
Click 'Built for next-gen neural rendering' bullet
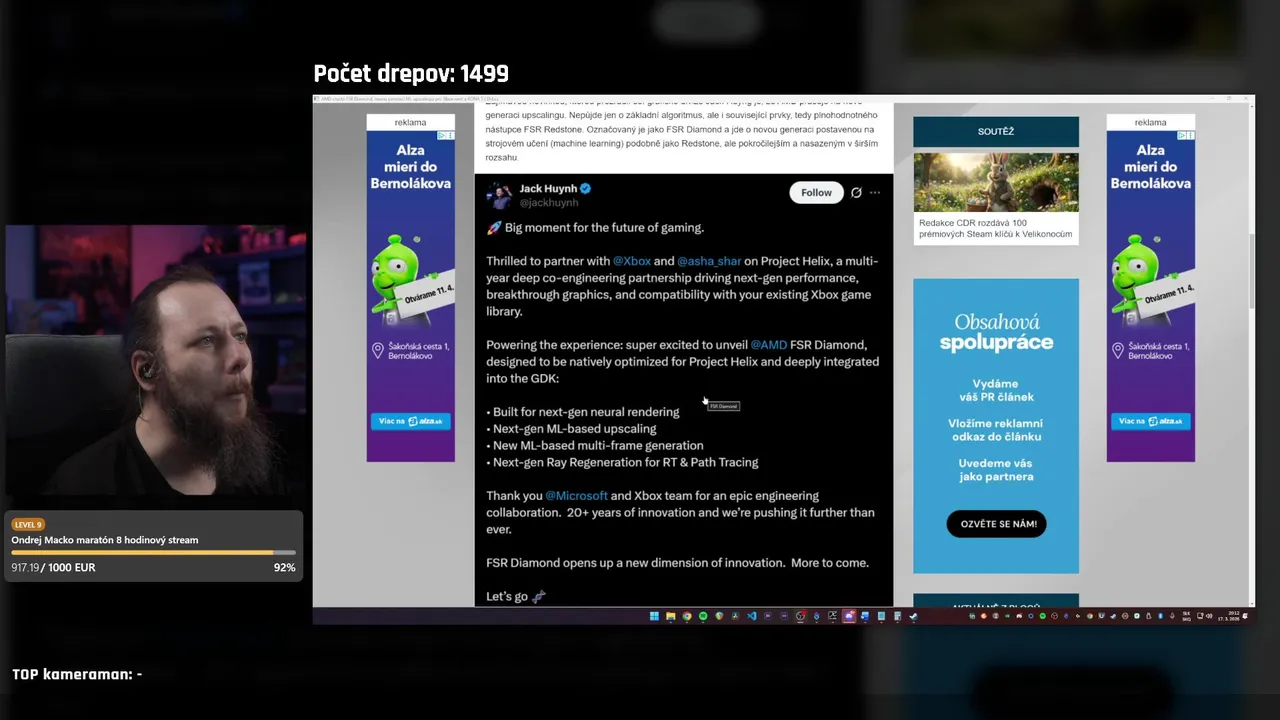(582, 412)
